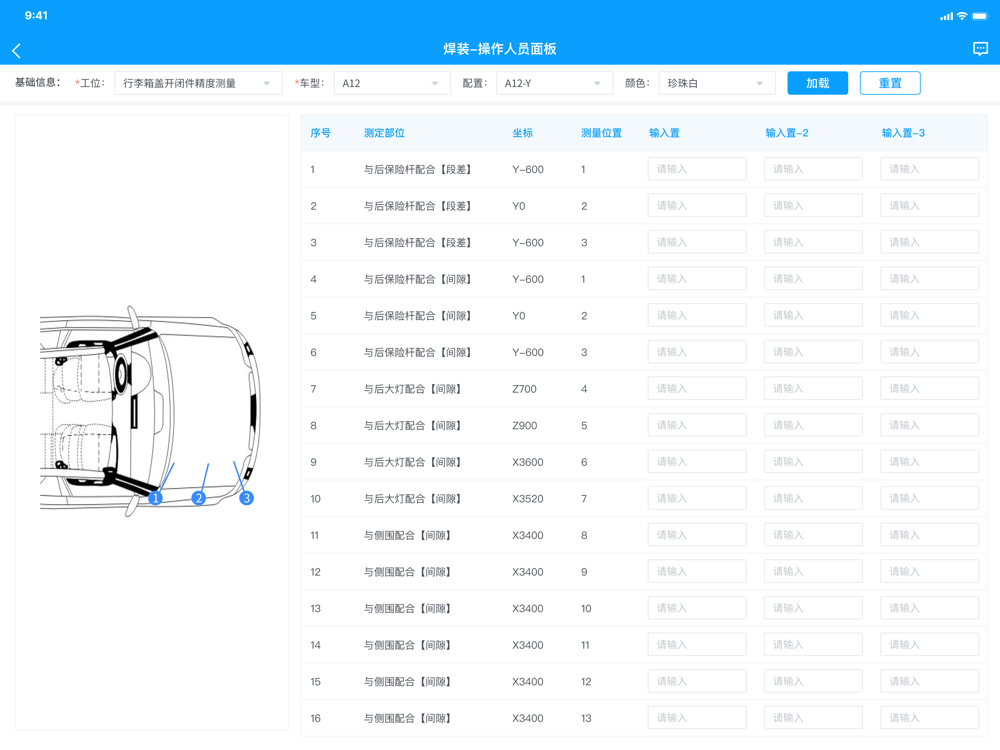
Task: Go back with the left arrow icon
Action: pos(17,51)
